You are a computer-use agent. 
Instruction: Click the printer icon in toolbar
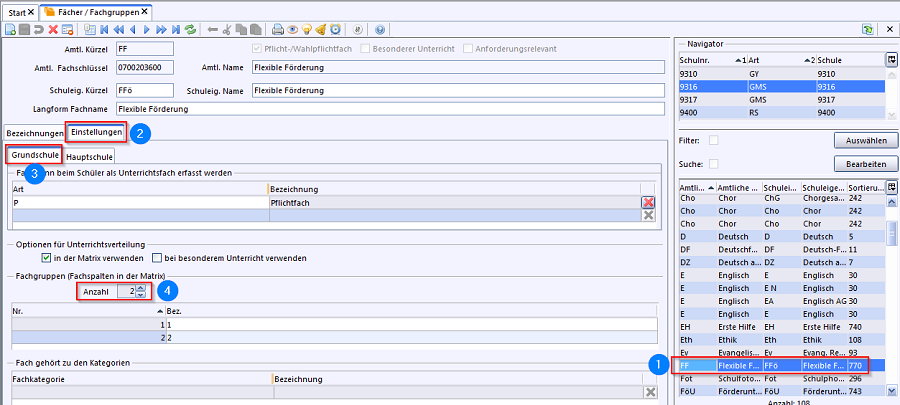point(278,29)
